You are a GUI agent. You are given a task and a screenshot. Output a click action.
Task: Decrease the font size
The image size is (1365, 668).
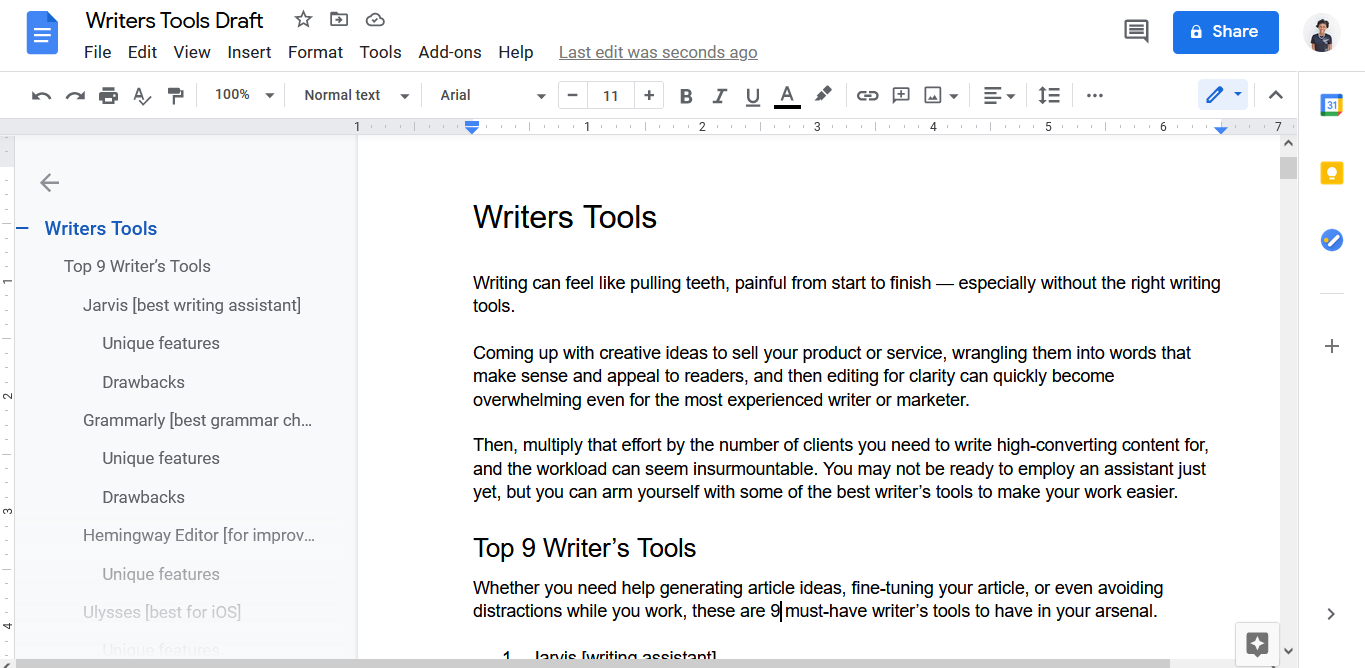tap(572, 96)
